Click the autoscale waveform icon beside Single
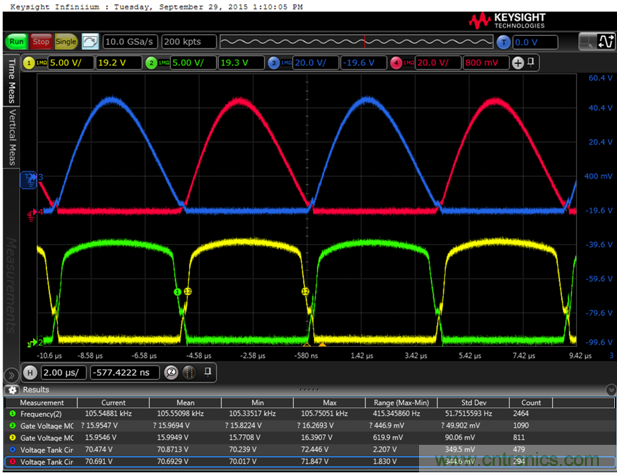Viewport: 619px width, 475px height. point(90,42)
